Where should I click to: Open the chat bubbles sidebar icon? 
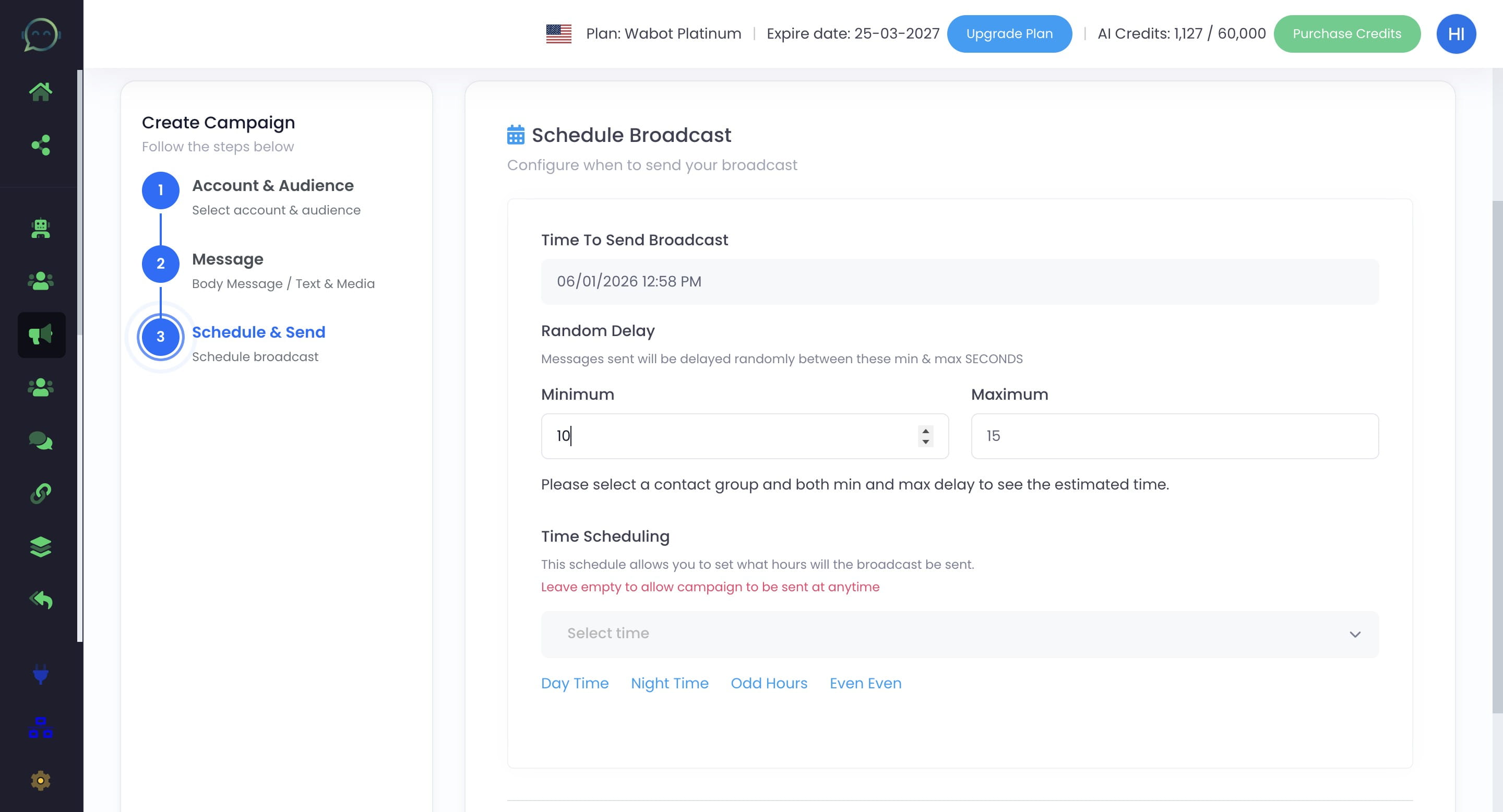click(41, 440)
